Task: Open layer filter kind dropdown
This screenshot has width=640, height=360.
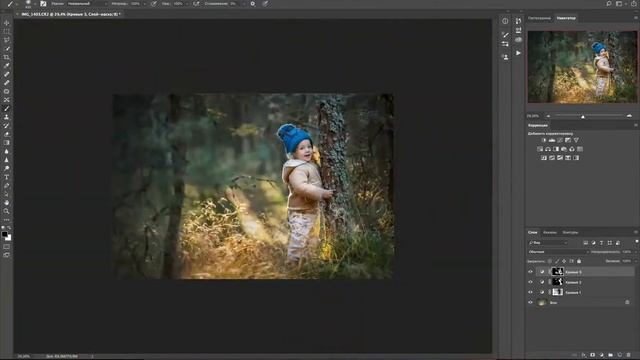Action: 548,243
